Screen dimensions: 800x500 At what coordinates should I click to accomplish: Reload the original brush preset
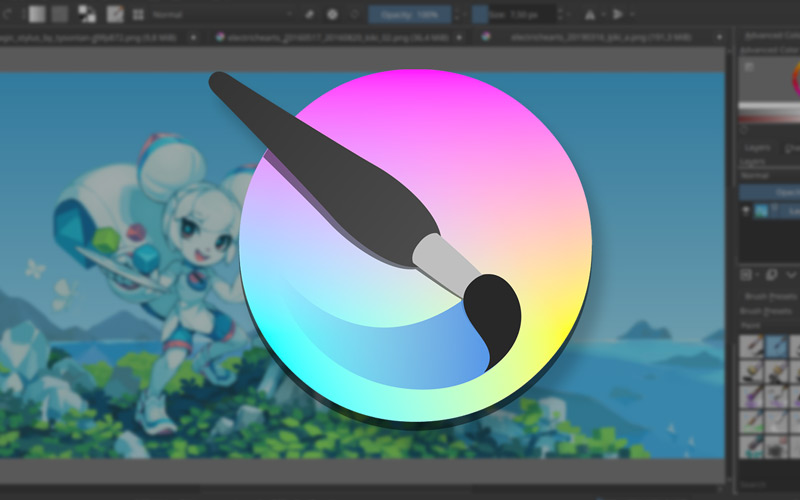355,14
